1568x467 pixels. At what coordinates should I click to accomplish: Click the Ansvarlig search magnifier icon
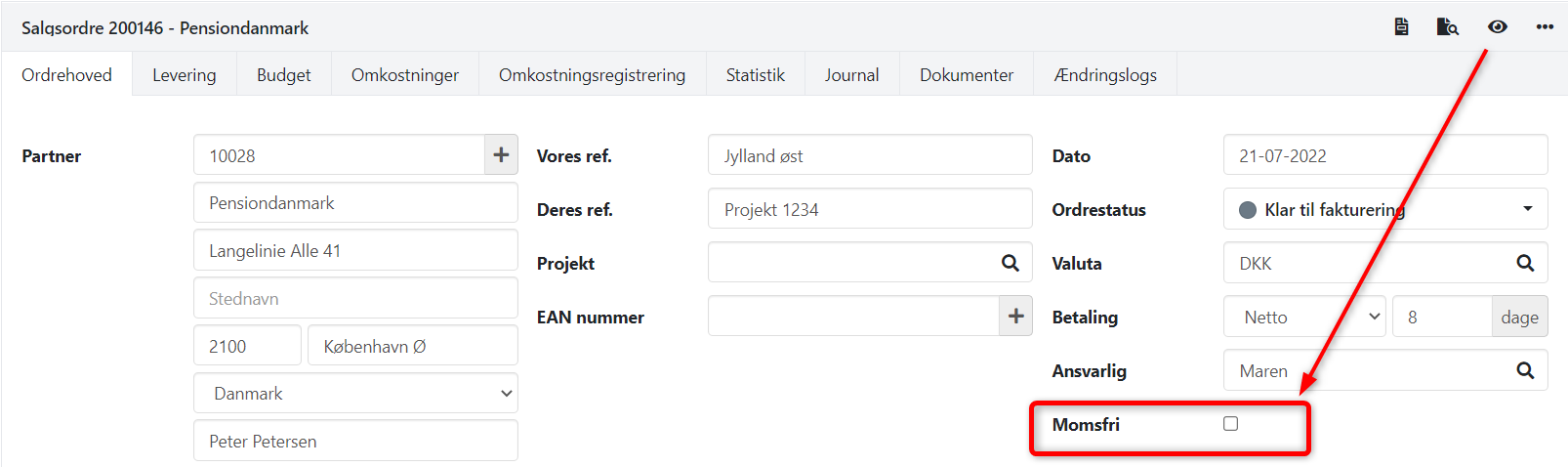1525,370
